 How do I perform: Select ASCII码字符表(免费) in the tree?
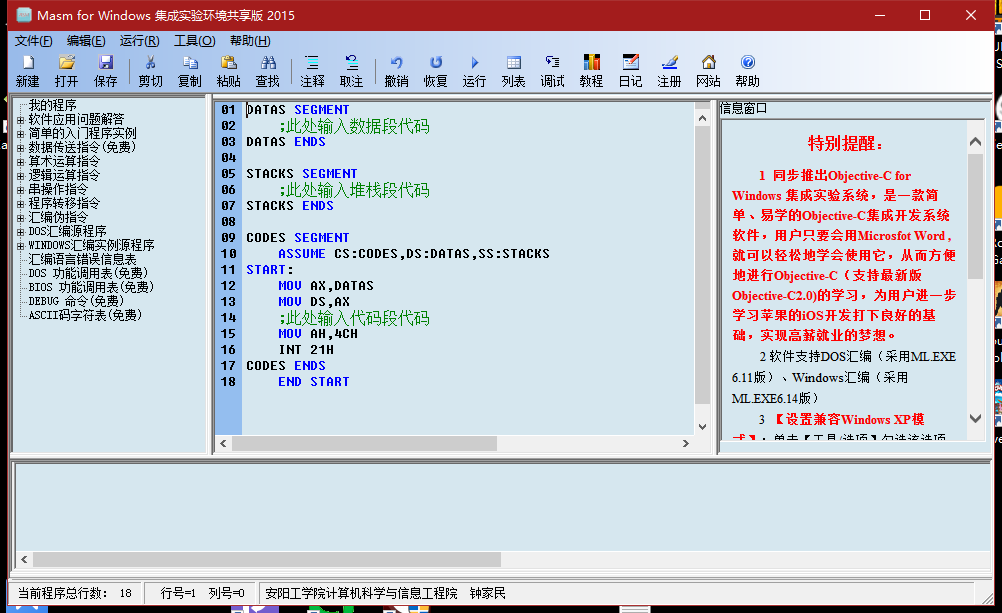(84, 315)
